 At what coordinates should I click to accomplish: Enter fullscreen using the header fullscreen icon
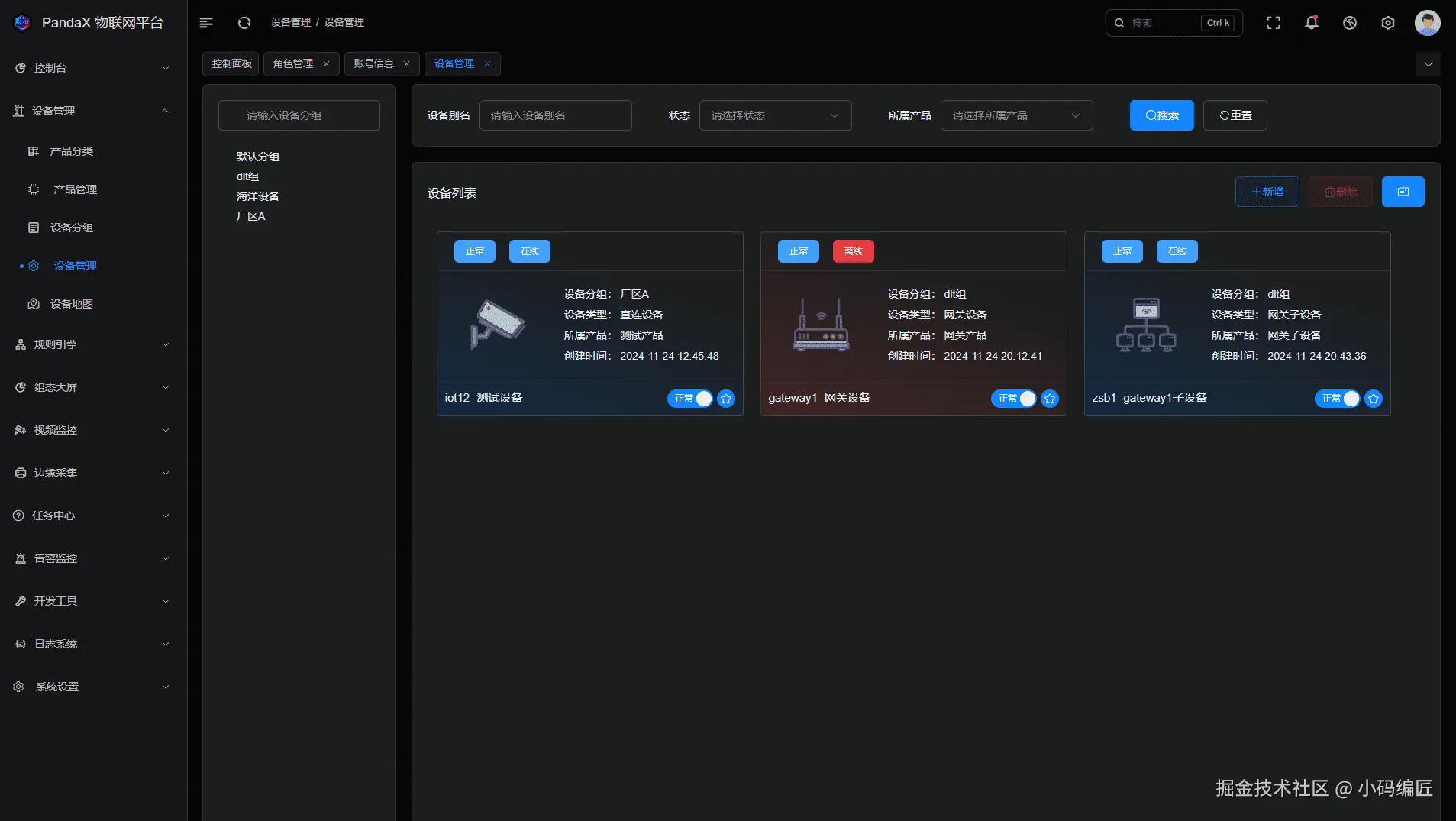[x=1274, y=23]
